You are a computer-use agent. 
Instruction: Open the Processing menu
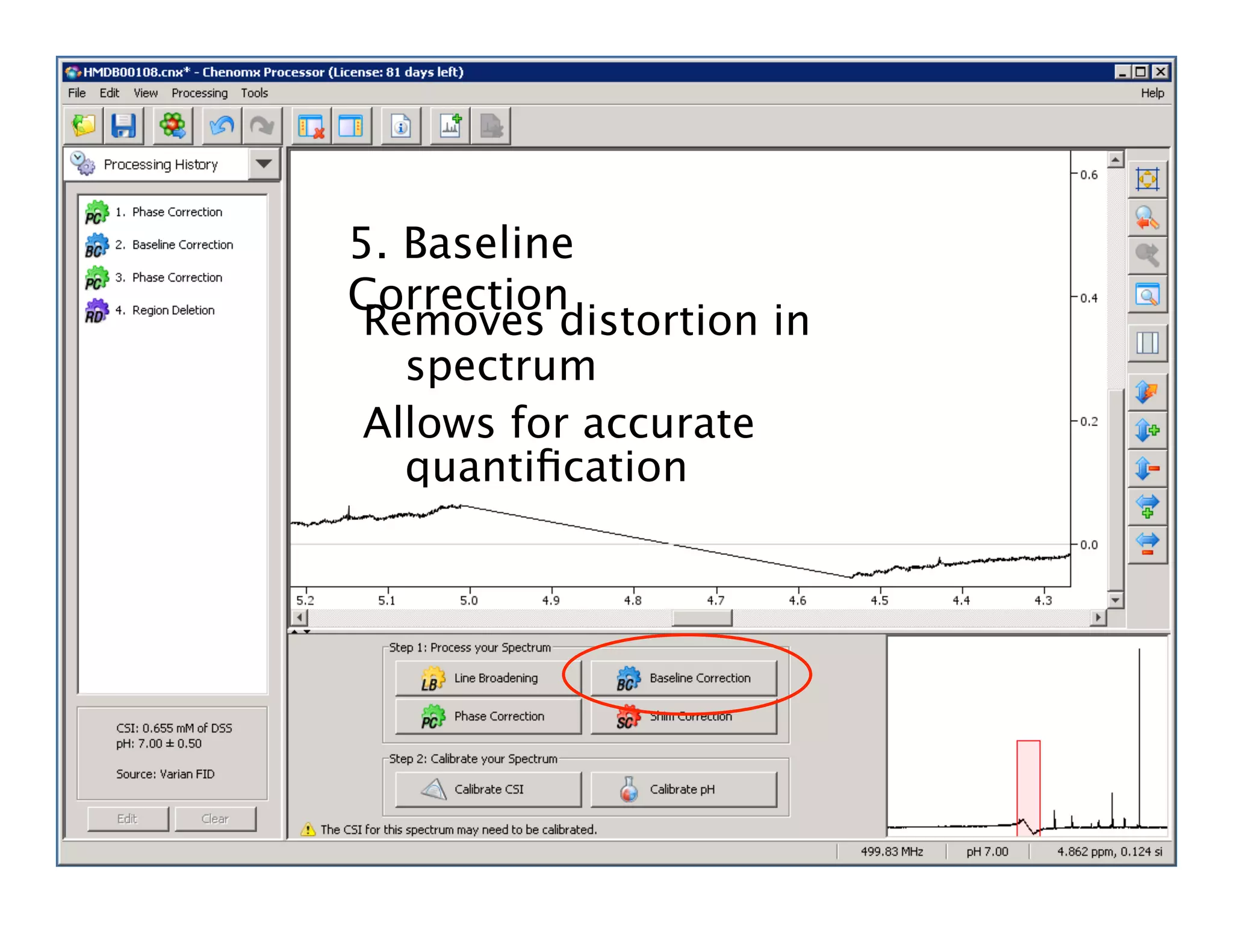pyautogui.click(x=200, y=93)
